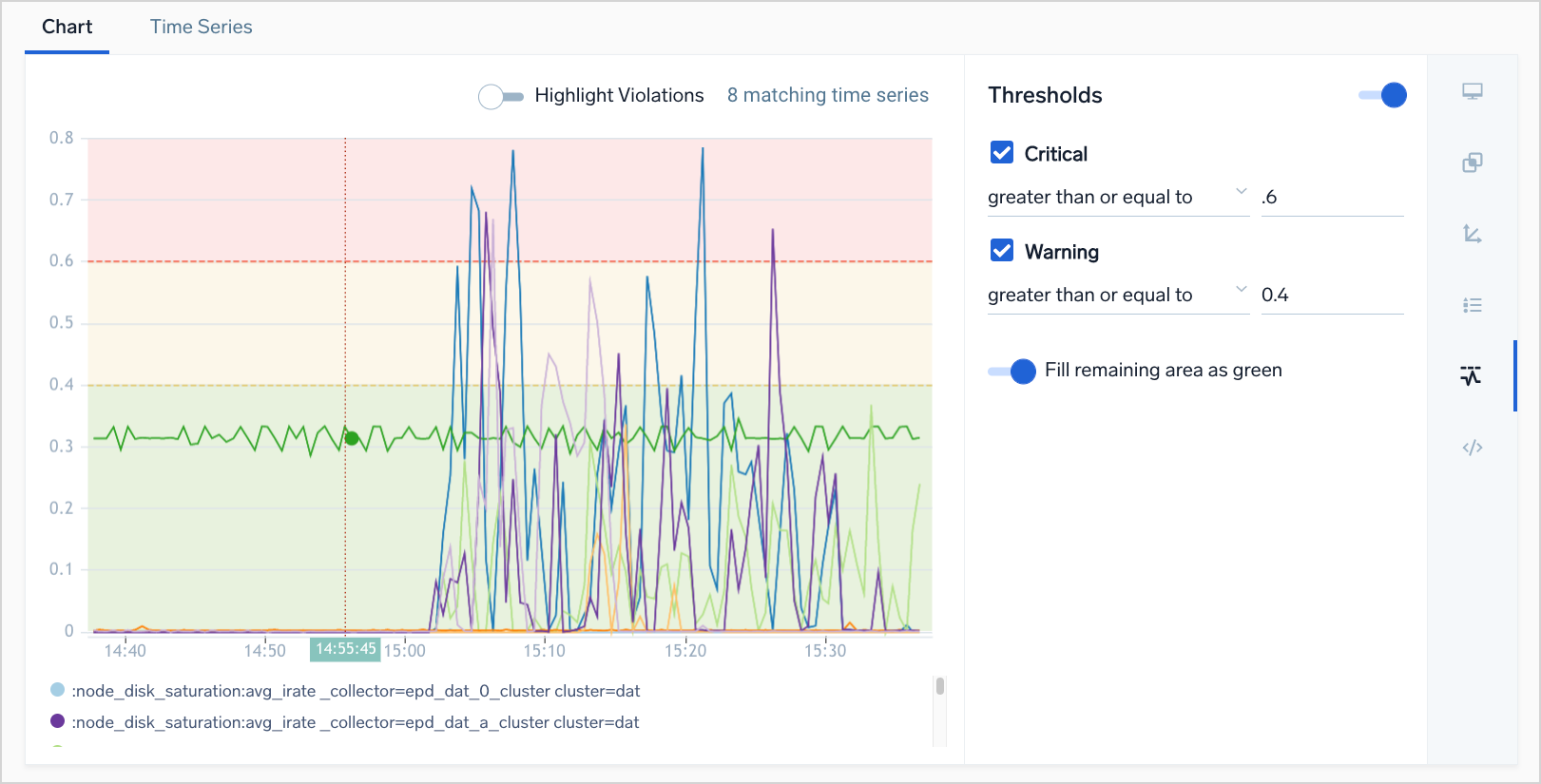1541x784 pixels.
Task: Toggle Highlight Violations switch
Action: pos(500,96)
